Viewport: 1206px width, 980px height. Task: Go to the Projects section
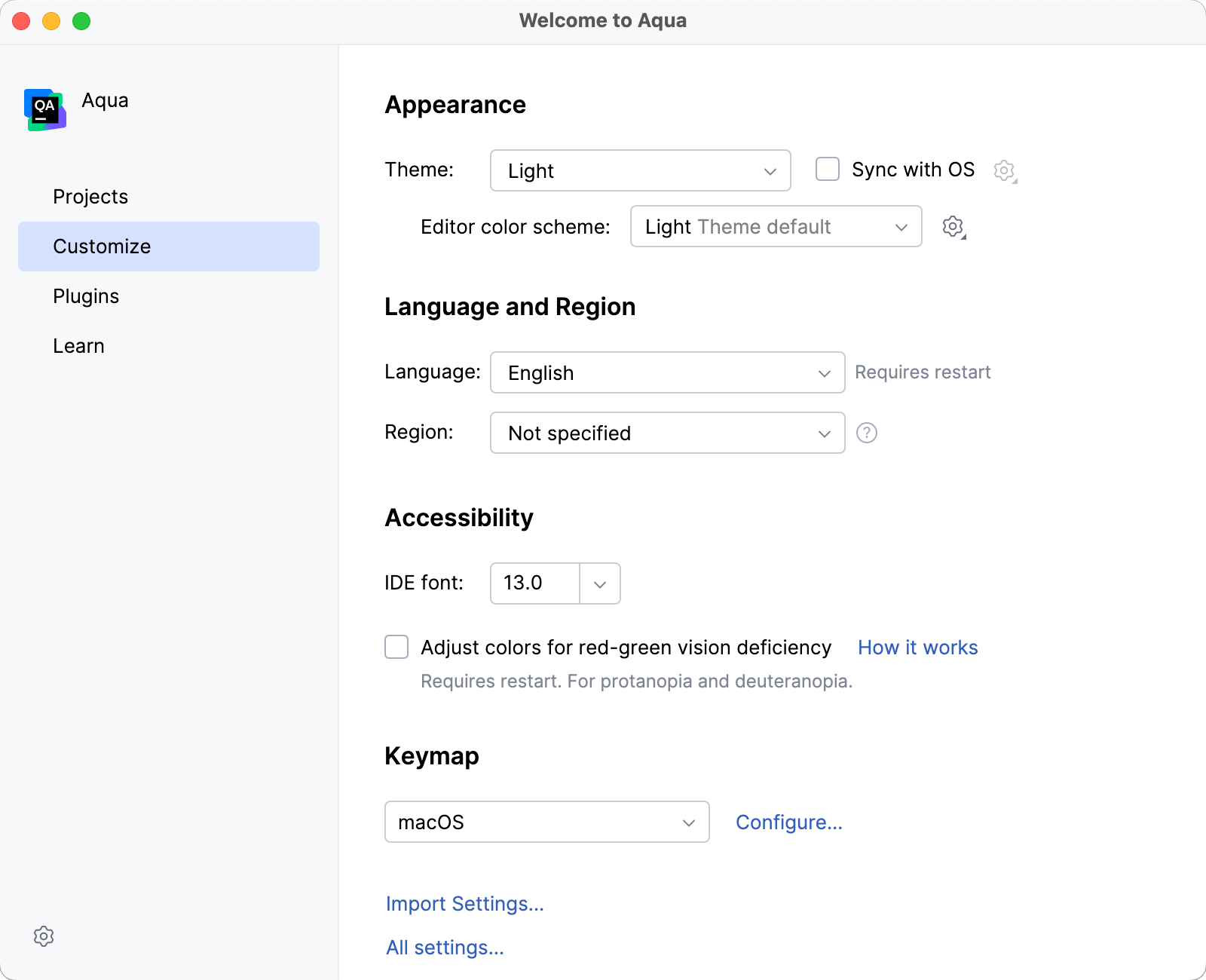(x=169, y=197)
